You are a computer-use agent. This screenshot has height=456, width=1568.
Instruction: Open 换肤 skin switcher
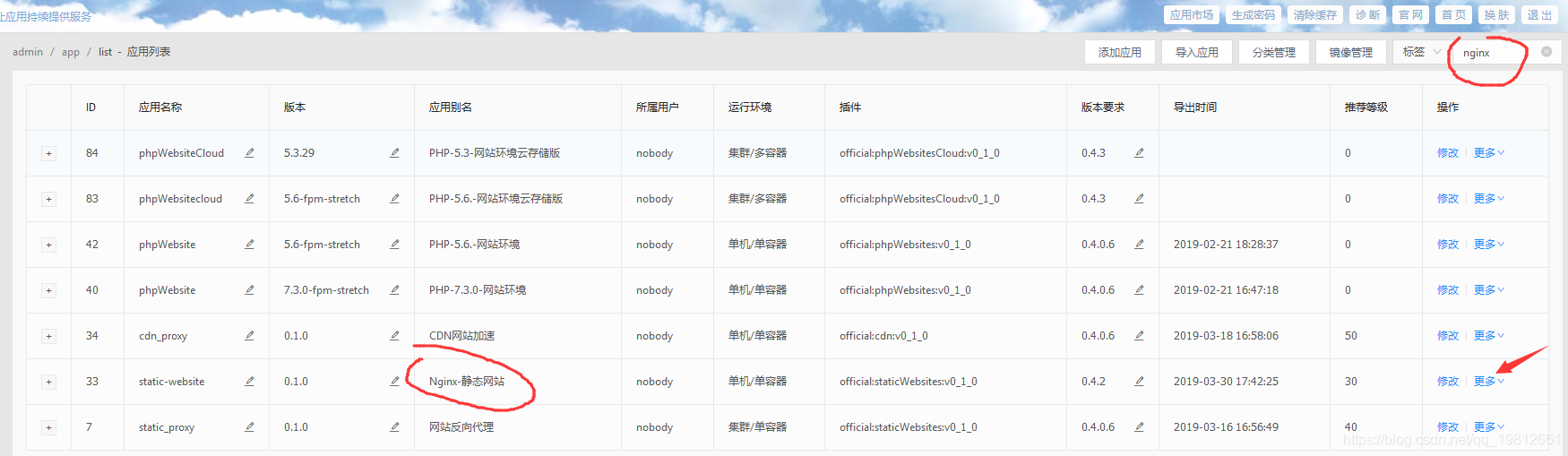(1497, 15)
